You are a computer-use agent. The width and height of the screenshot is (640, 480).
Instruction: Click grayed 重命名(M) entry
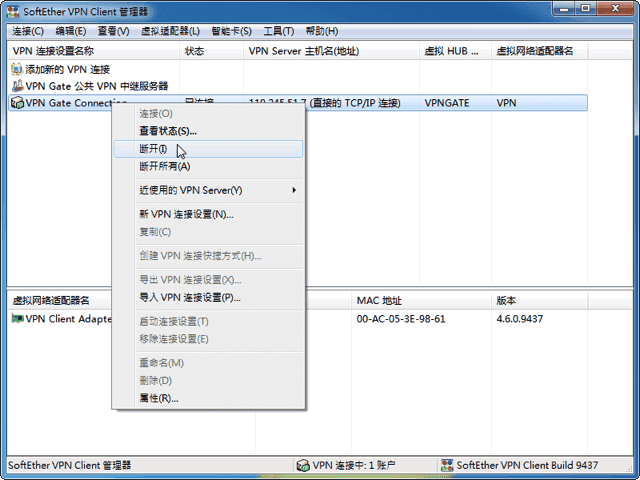tap(208, 363)
